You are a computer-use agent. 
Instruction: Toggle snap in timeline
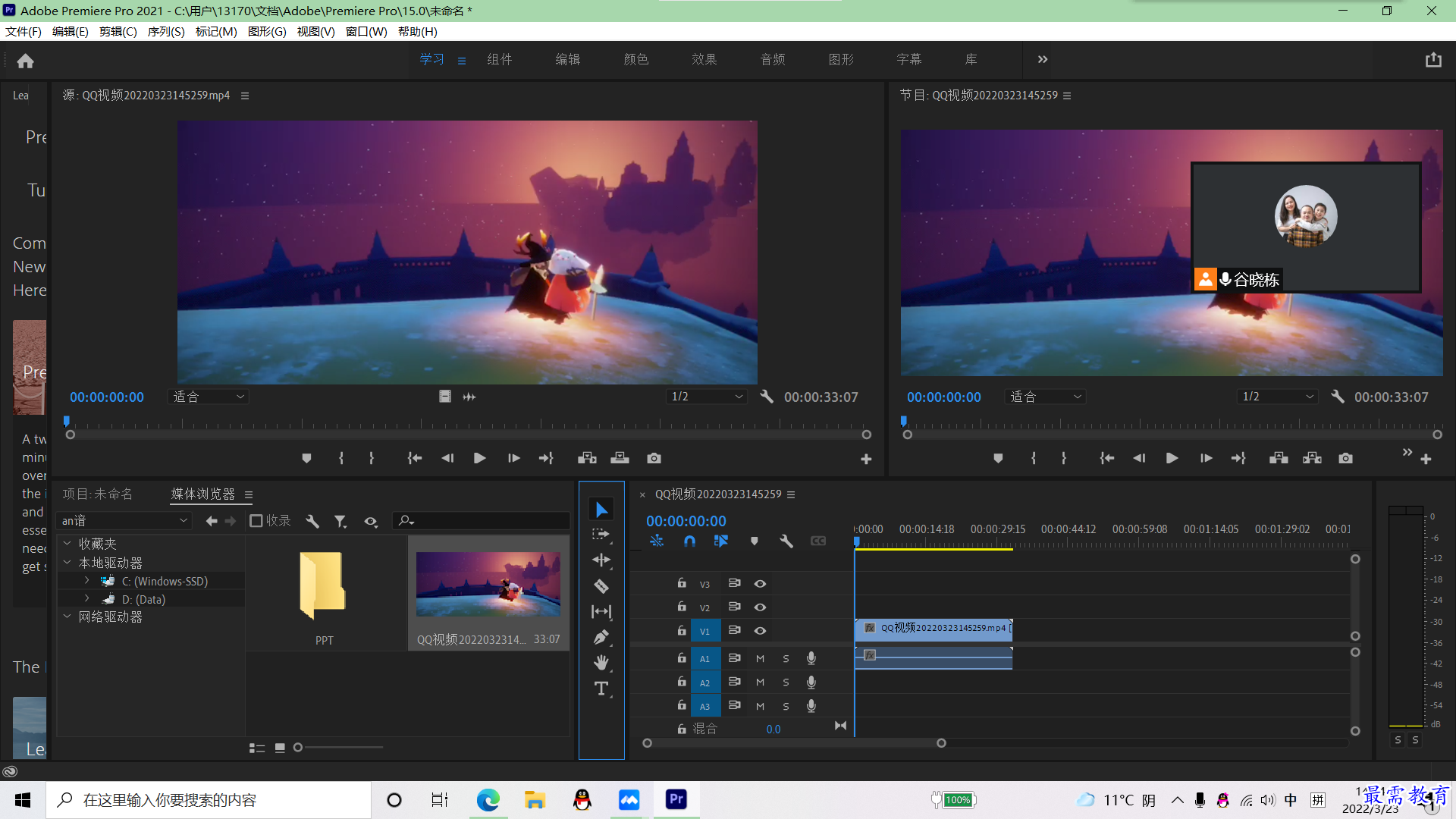click(689, 541)
